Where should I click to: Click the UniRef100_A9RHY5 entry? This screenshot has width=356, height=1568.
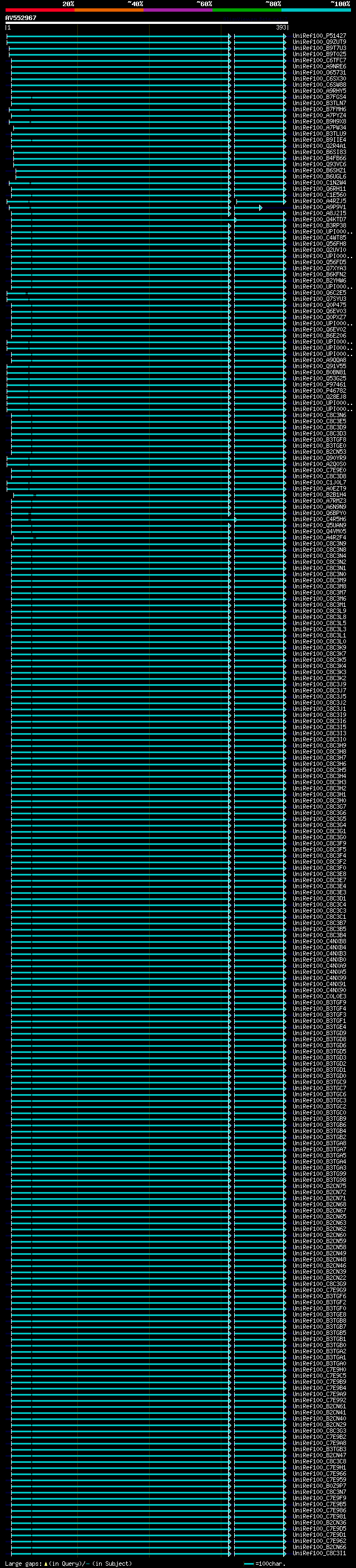pyautogui.click(x=319, y=91)
